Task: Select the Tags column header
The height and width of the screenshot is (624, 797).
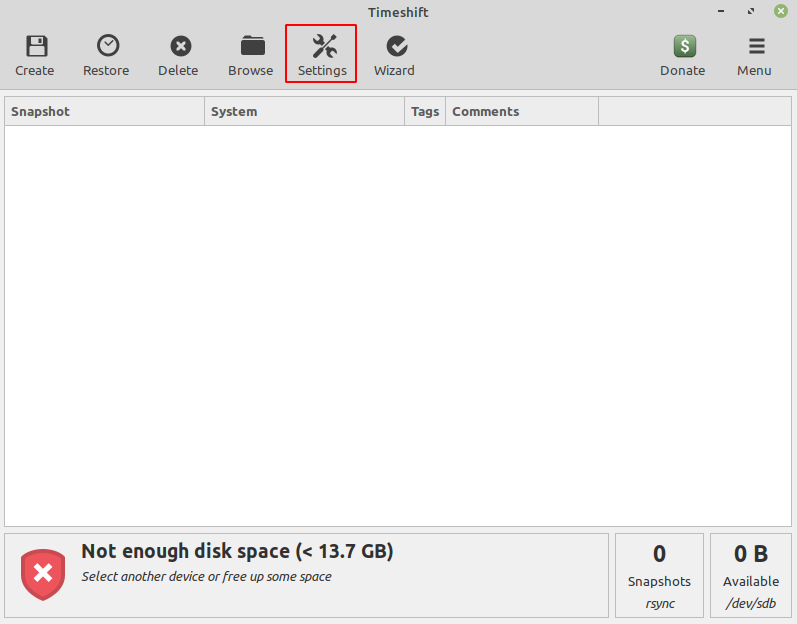Action: (x=425, y=112)
